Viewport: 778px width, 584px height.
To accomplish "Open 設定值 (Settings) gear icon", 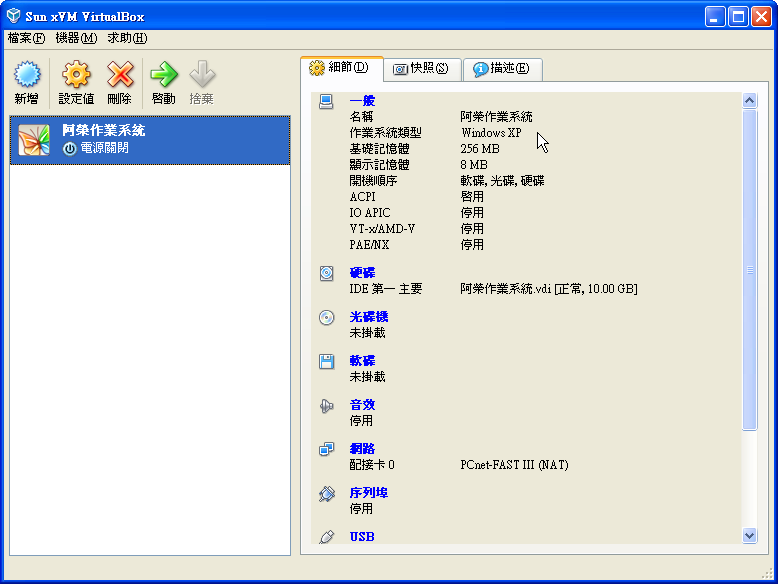I will [x=76, y=74].
